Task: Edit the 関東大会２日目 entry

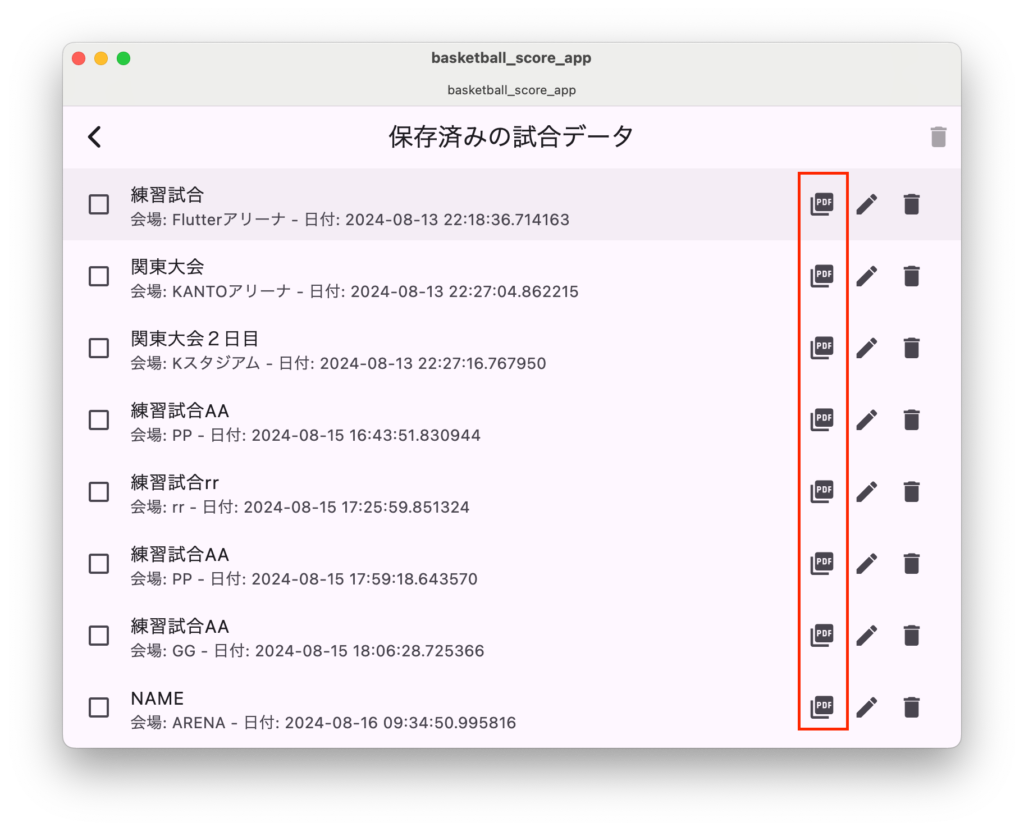Action: coord(867,348)
